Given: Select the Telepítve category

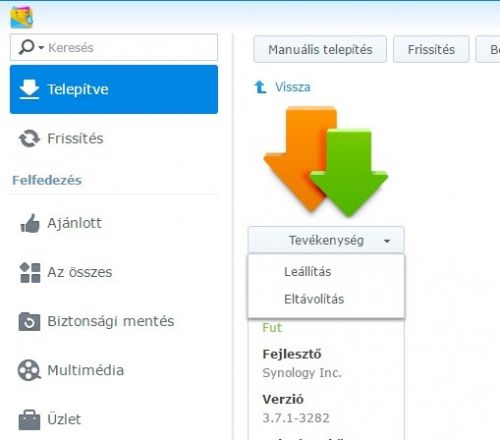Looking at the screenshot, I should click(114, 89).
